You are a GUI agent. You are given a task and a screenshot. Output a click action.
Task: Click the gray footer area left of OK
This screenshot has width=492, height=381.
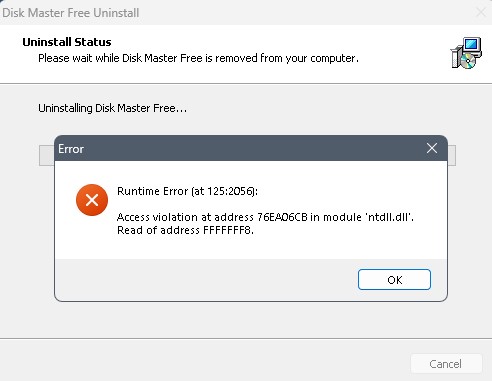pos(207,279)
